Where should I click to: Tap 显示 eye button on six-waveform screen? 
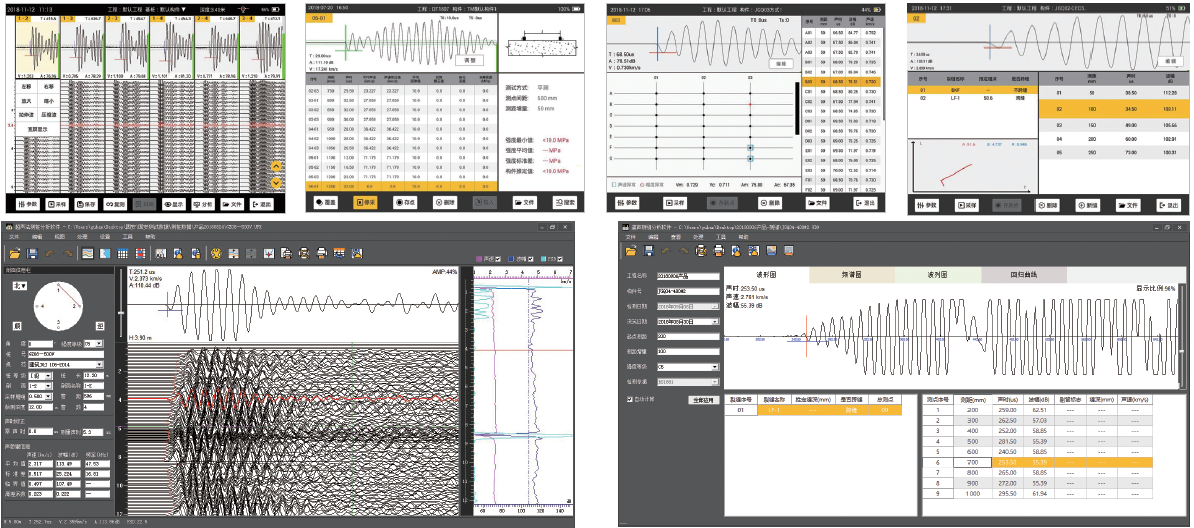point(176,204)
